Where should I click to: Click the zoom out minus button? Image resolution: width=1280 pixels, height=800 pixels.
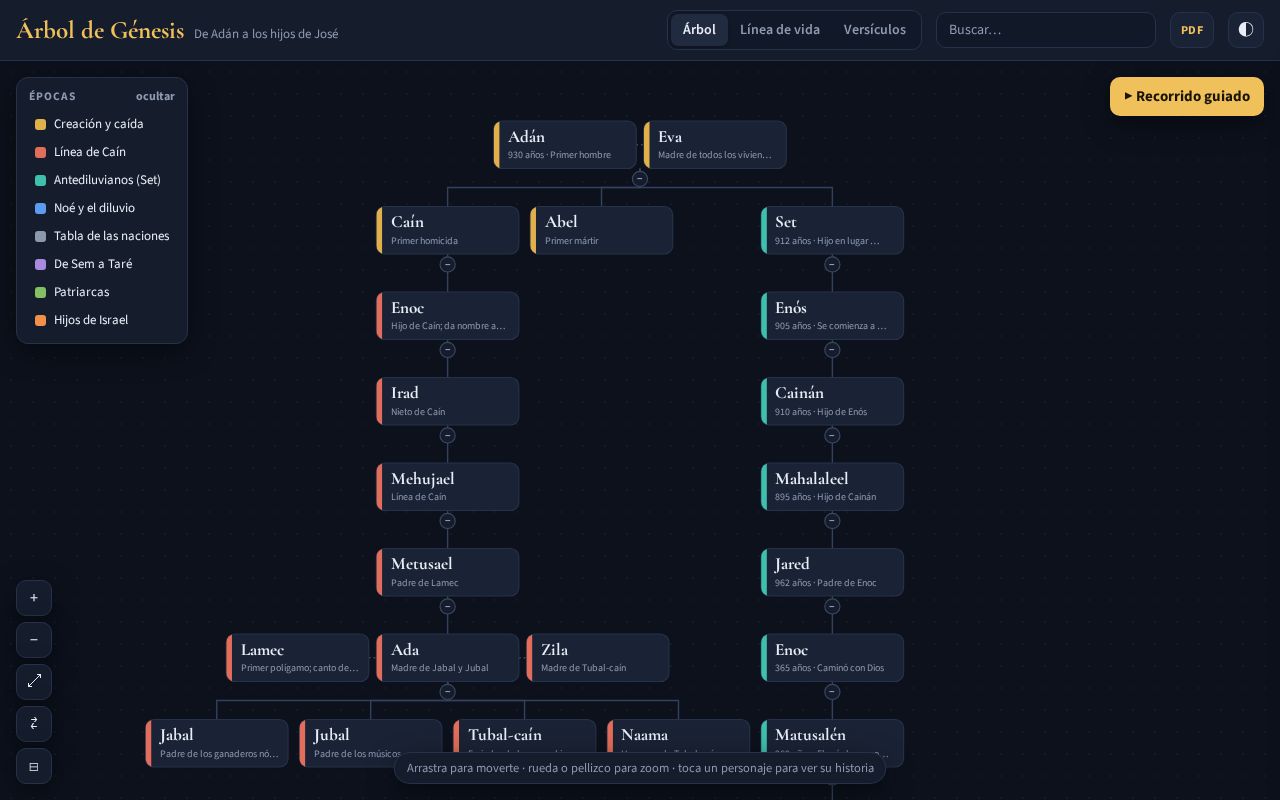(34, 640)
